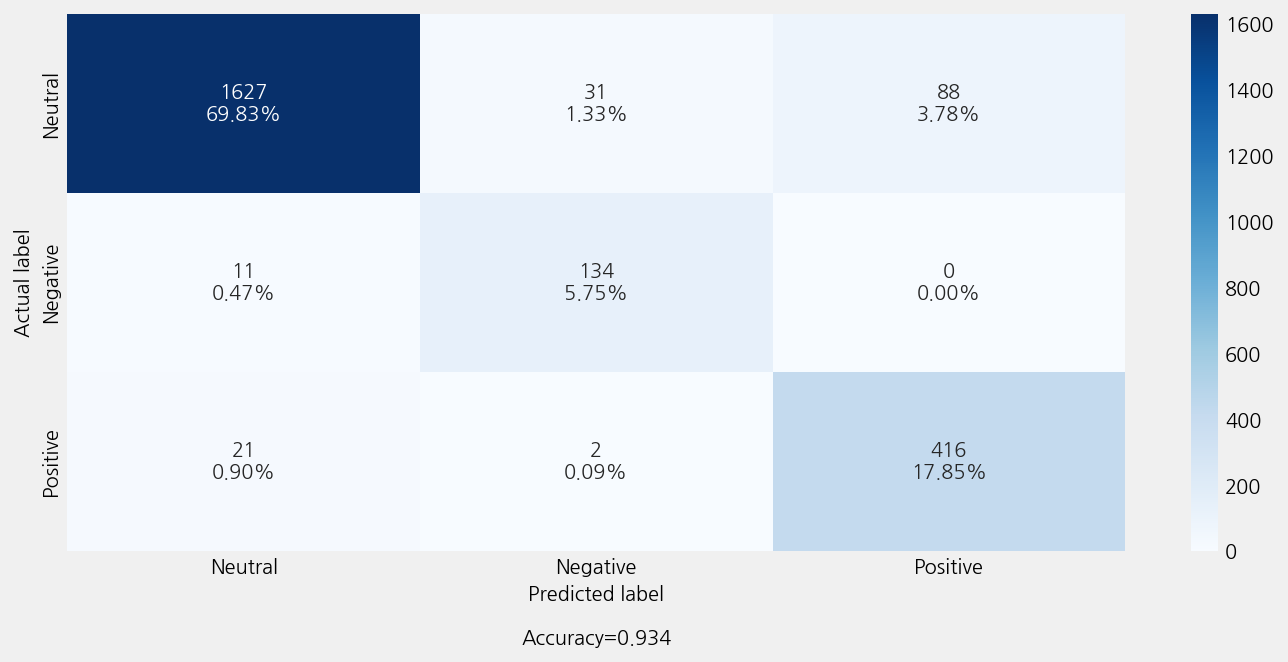This screenshot has width=1288, height=662.
Task: Click the Neutral label on the y-axis
Action: point(52,105)
